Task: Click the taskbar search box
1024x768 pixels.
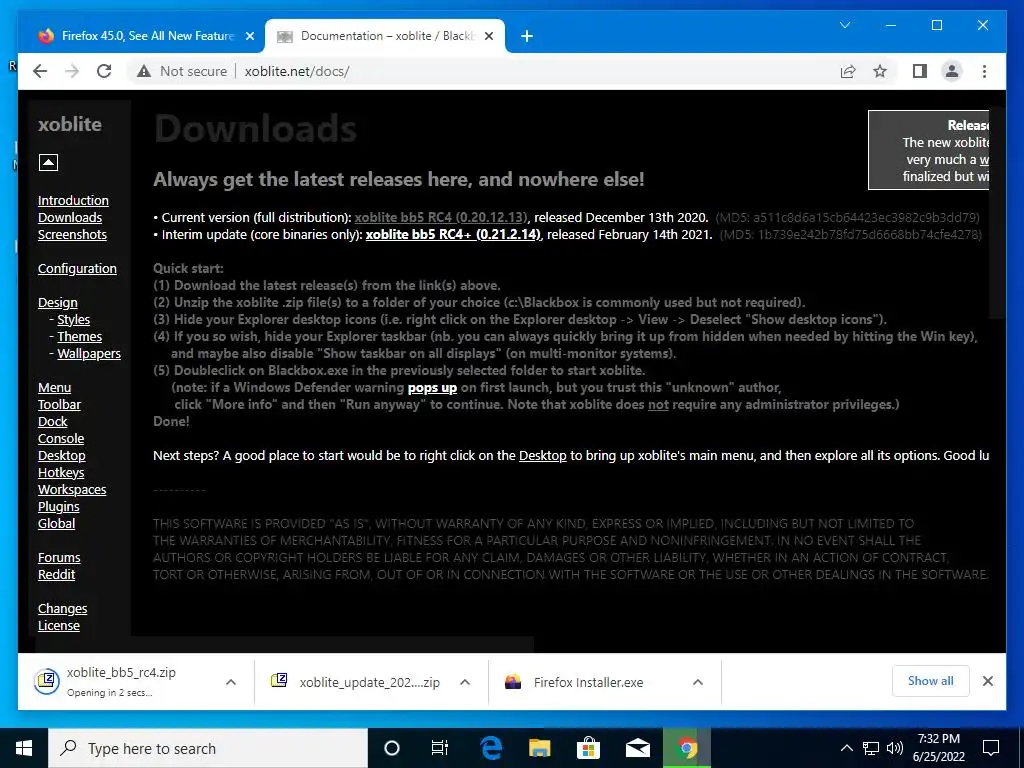Action: (x=208, y=748)
